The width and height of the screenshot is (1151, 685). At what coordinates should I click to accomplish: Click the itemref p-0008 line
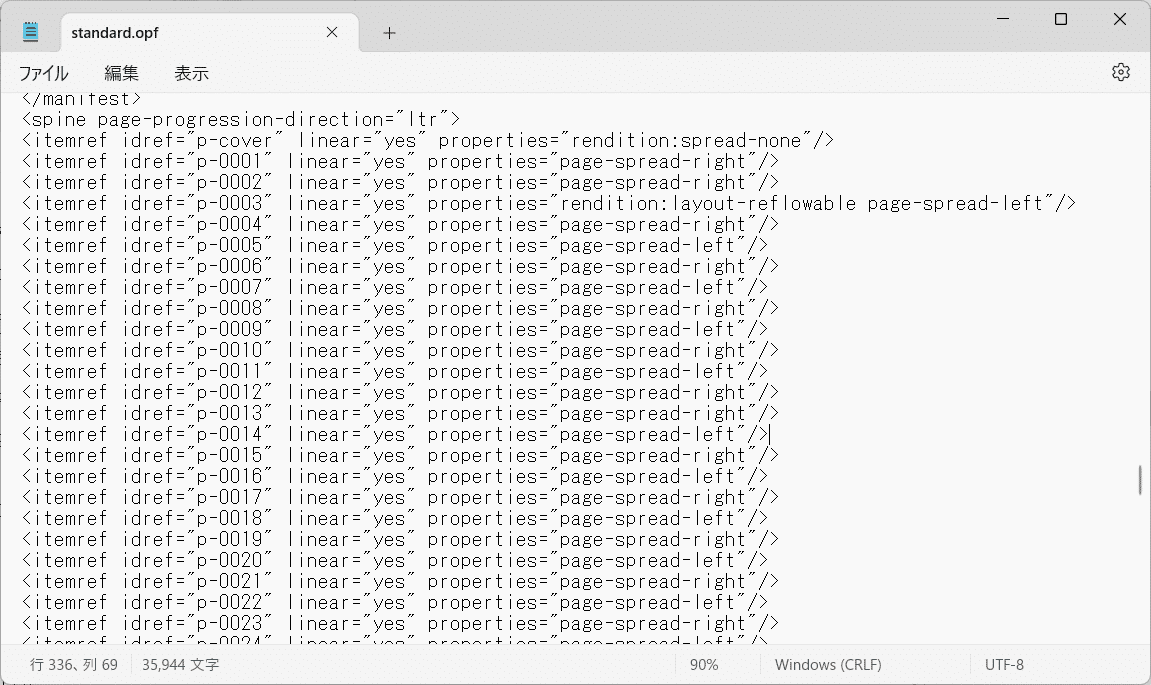[x=400, y=308]
